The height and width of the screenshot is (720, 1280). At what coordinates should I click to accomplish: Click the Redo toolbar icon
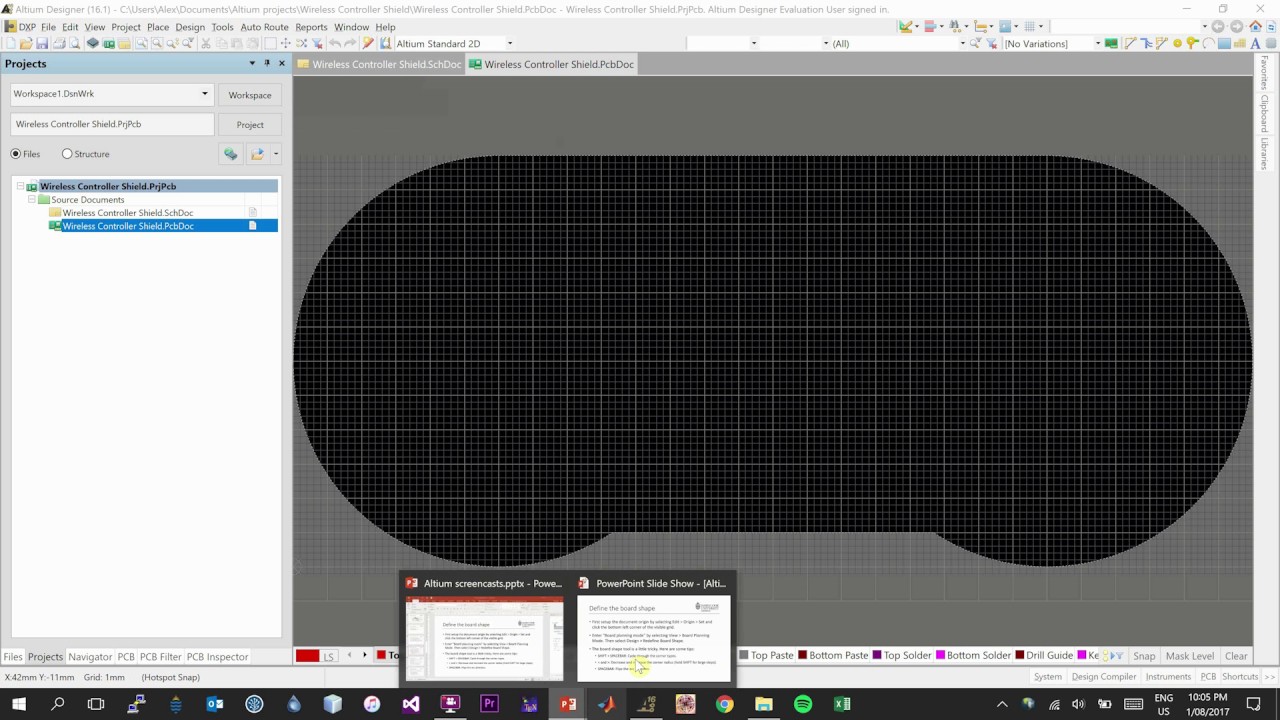(350, 44)
